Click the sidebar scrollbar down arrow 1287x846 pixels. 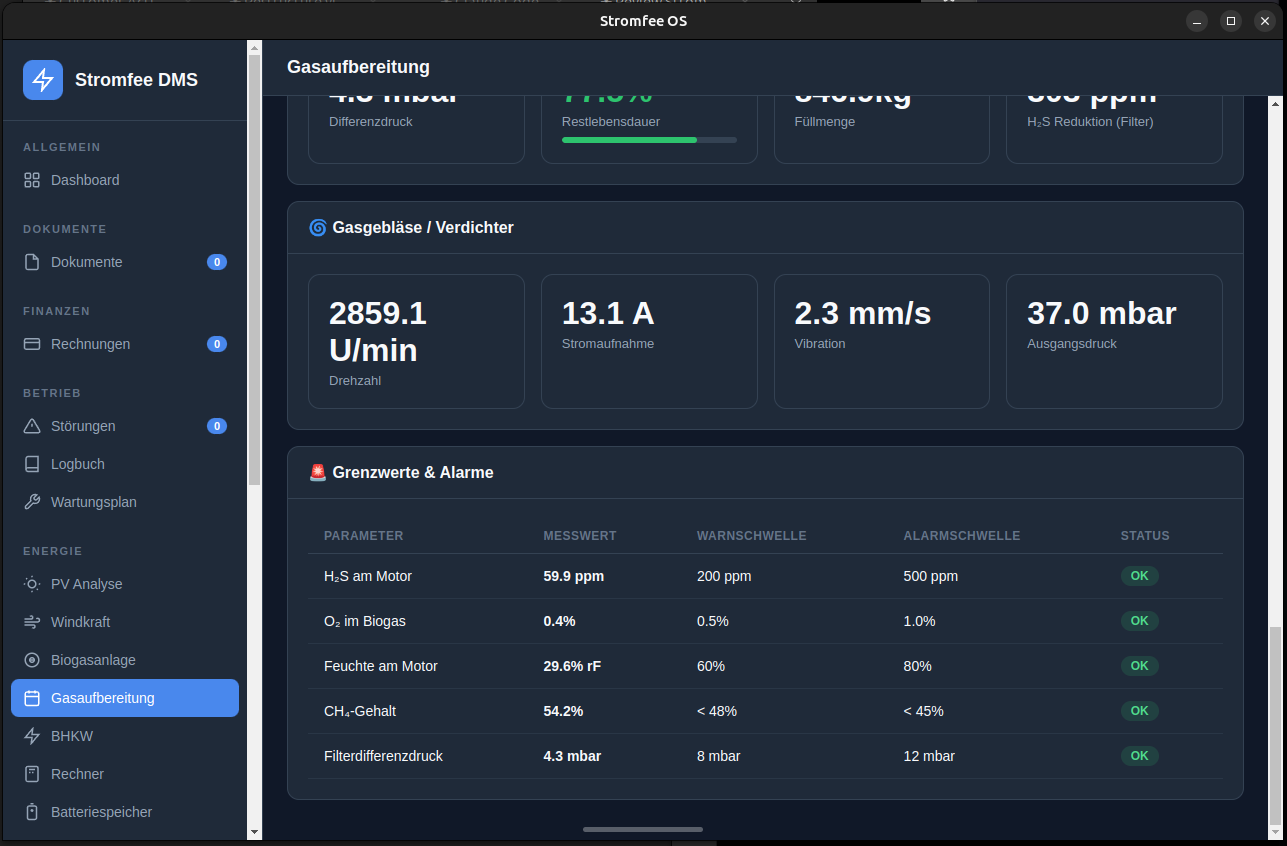point(254,832)
